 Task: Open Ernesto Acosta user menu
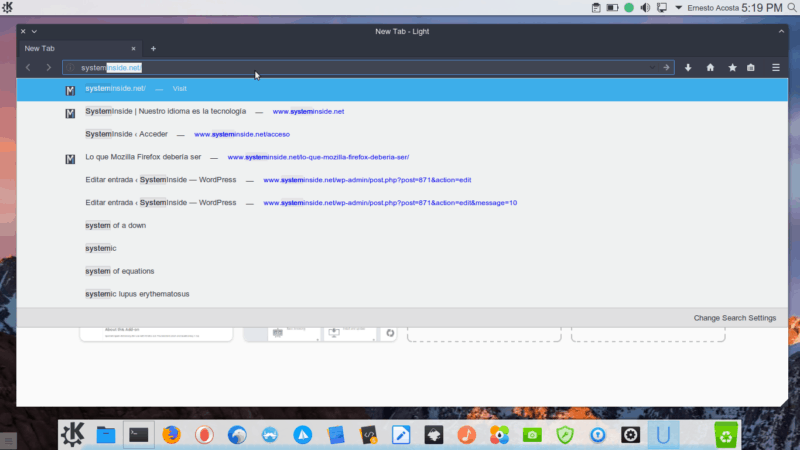(x=713, y=8)
